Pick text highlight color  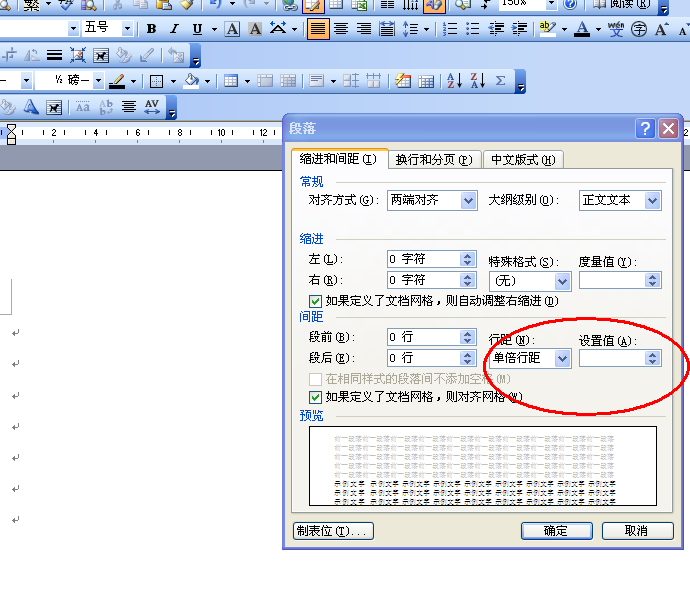pyautogui.click(x=547, y=29)
